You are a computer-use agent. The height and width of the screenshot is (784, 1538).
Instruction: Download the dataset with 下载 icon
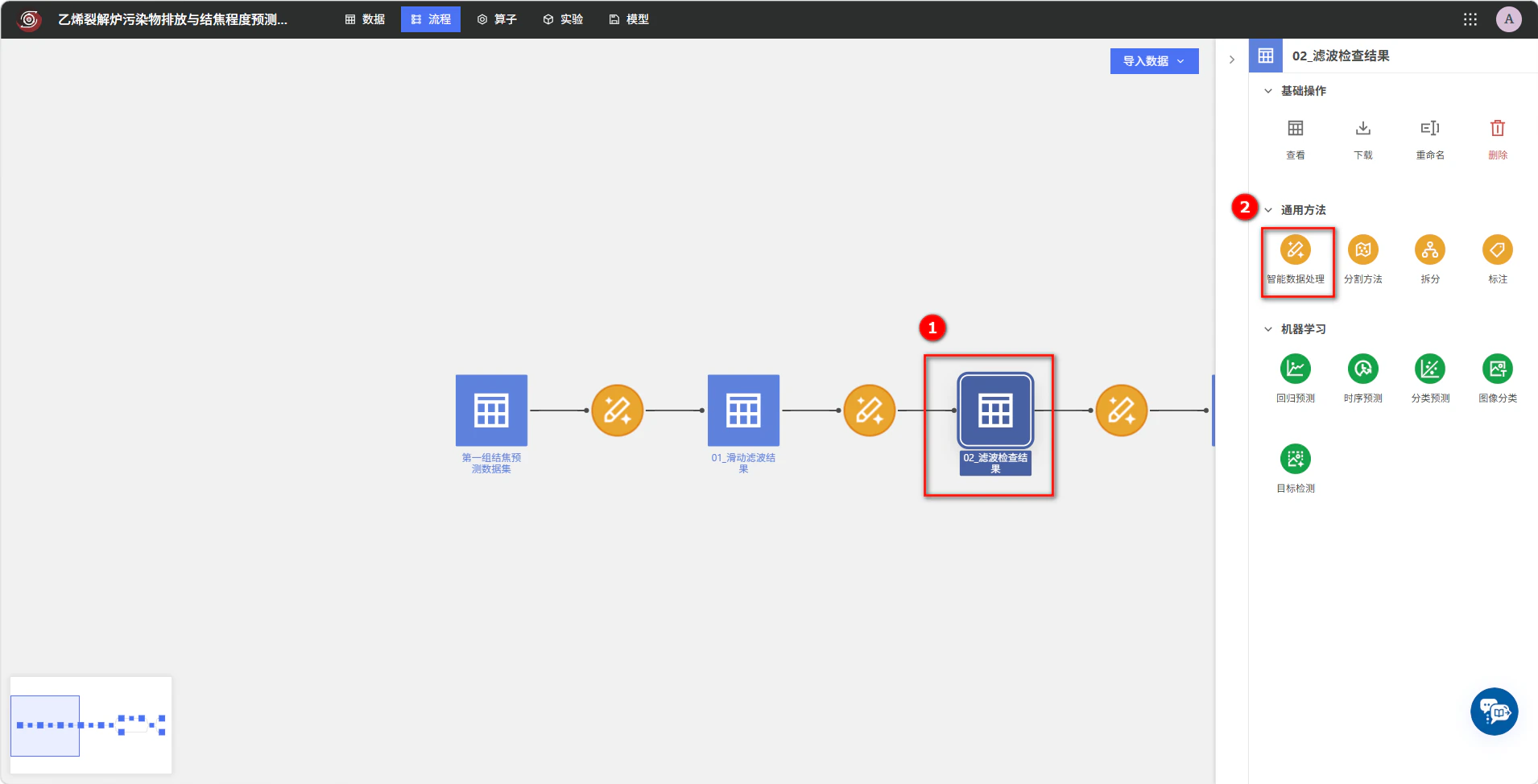pyautogui.click(x=1362, y=129)
